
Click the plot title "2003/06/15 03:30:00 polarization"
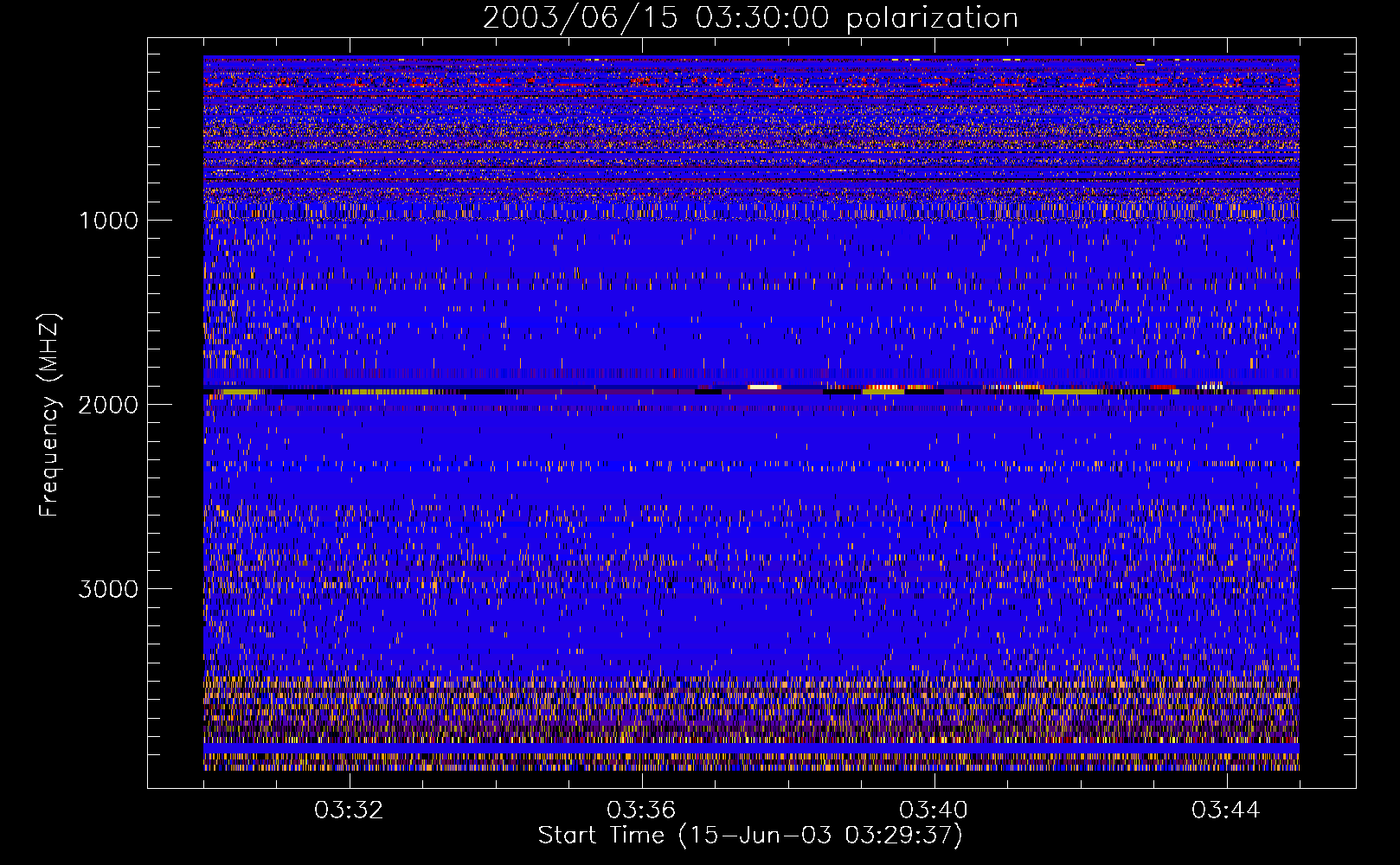[750, 18]
